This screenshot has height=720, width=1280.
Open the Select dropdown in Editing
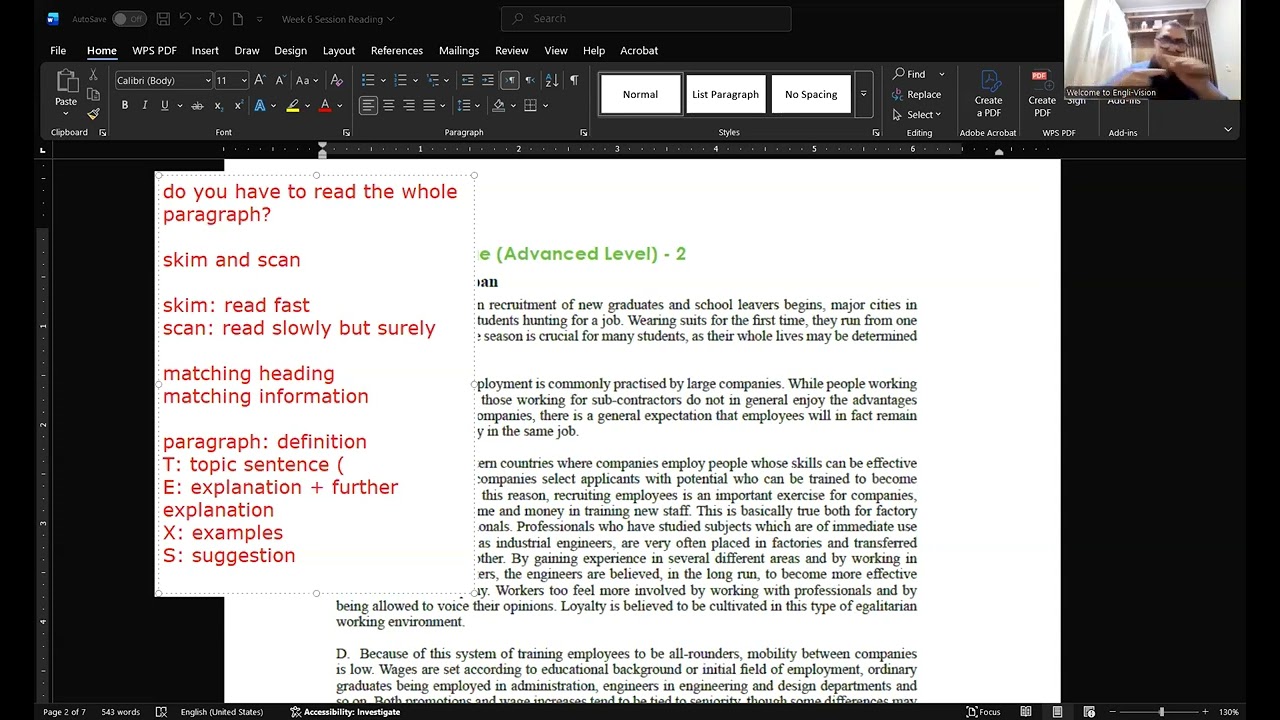click(x=917, y=114)
